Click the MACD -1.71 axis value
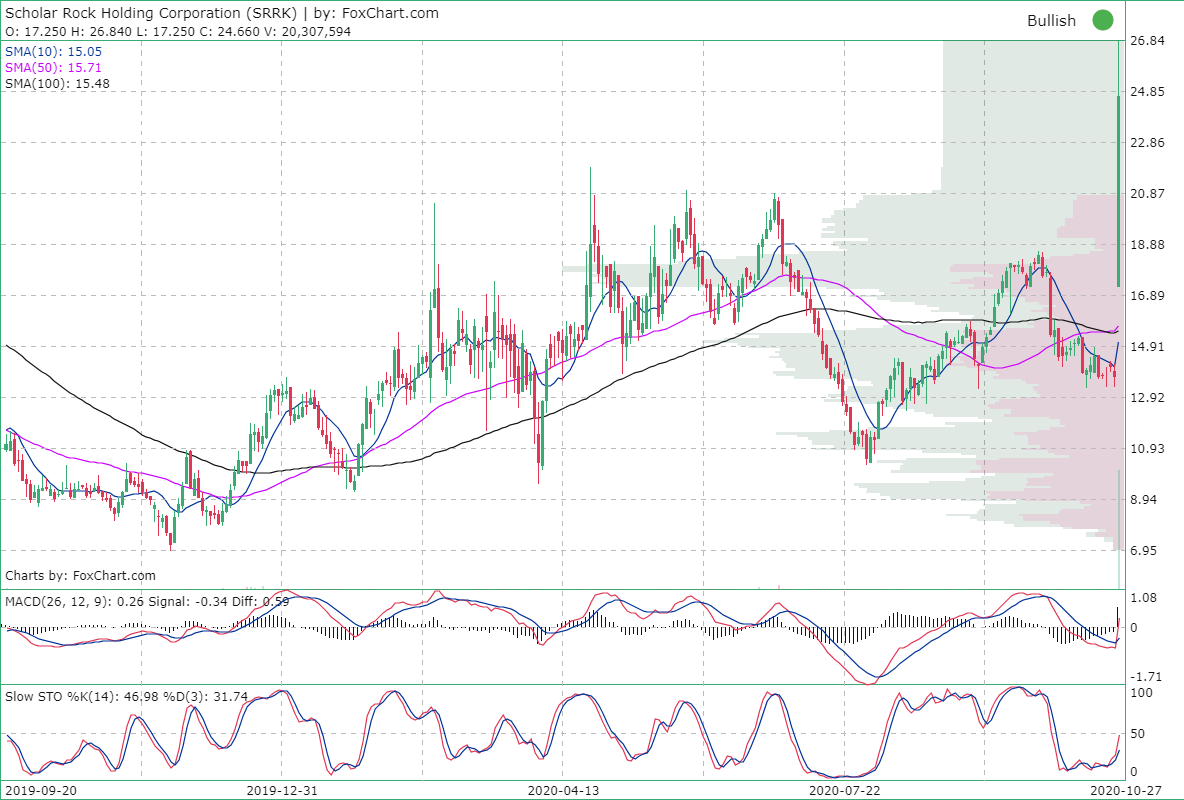This screenshot has height=800, width=1184. pos(1145,677)
